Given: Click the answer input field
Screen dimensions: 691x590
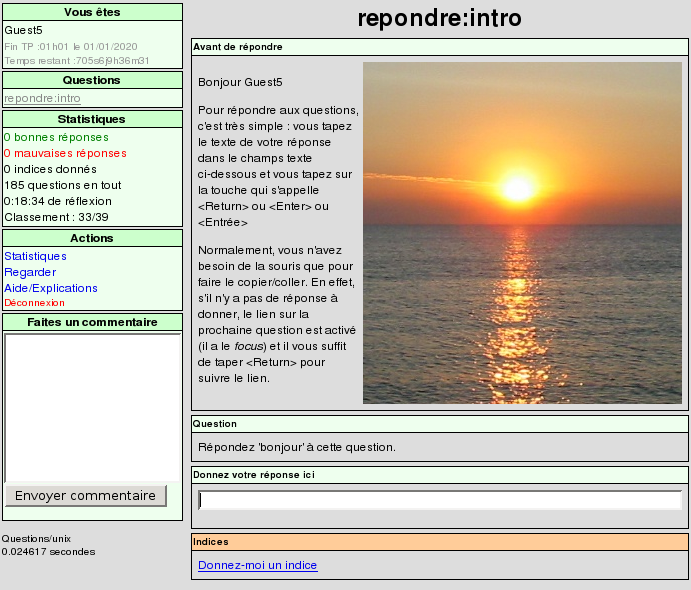Looking at the screenshot, I should tap(440, 500).
